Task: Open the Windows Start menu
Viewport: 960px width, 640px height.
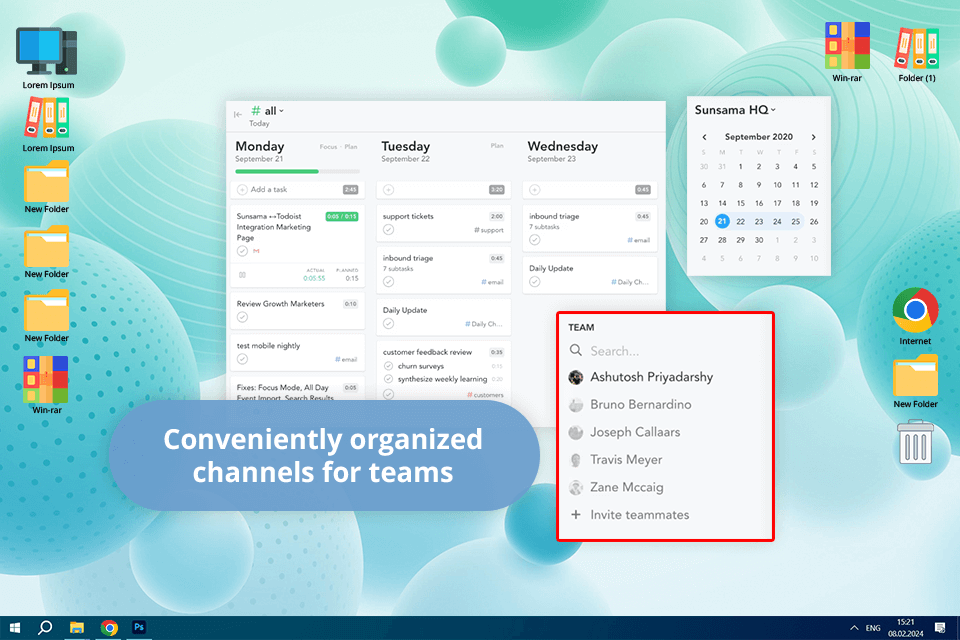Action: (15, 628)
